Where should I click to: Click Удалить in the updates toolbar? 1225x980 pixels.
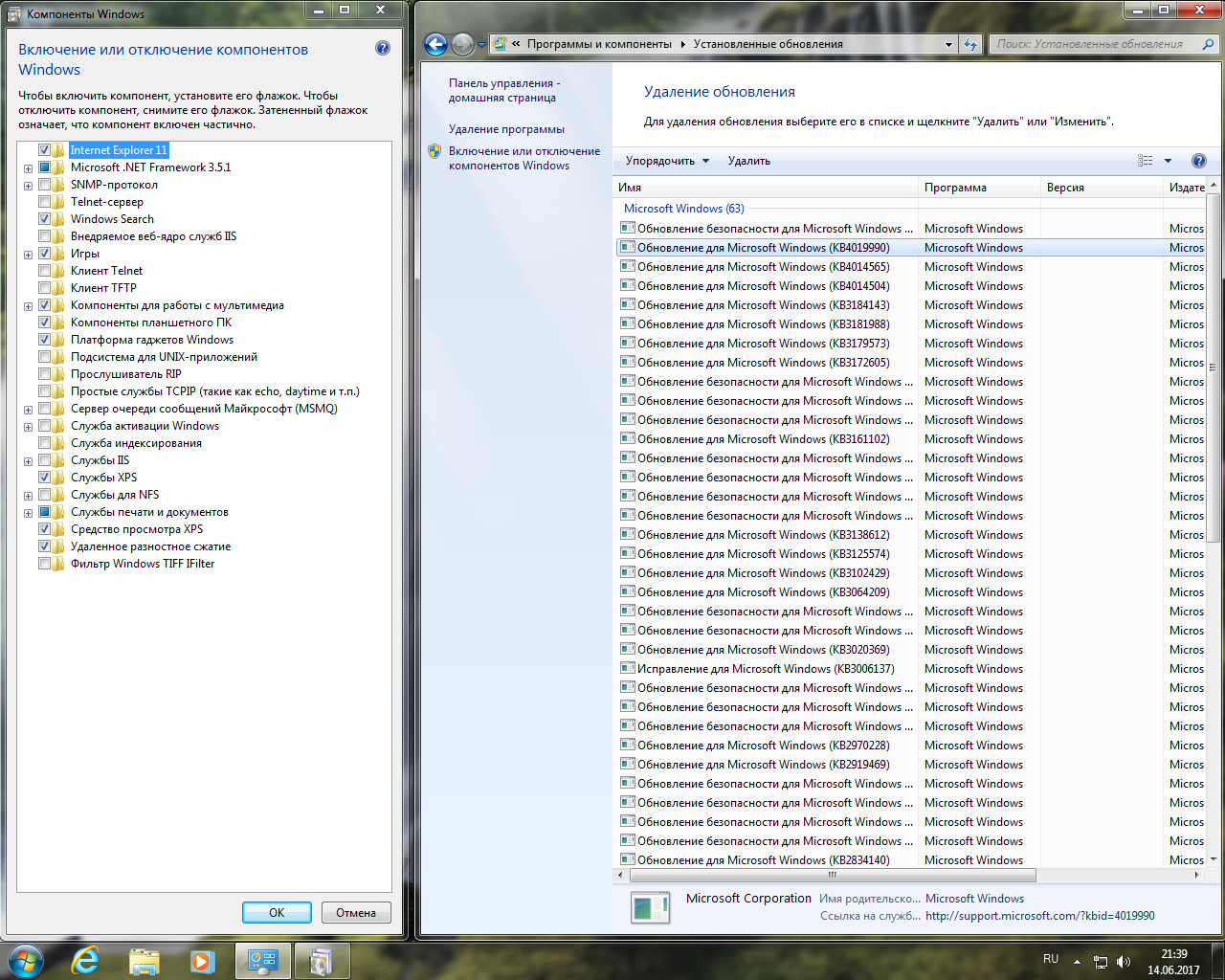click(x=748, y=161)
